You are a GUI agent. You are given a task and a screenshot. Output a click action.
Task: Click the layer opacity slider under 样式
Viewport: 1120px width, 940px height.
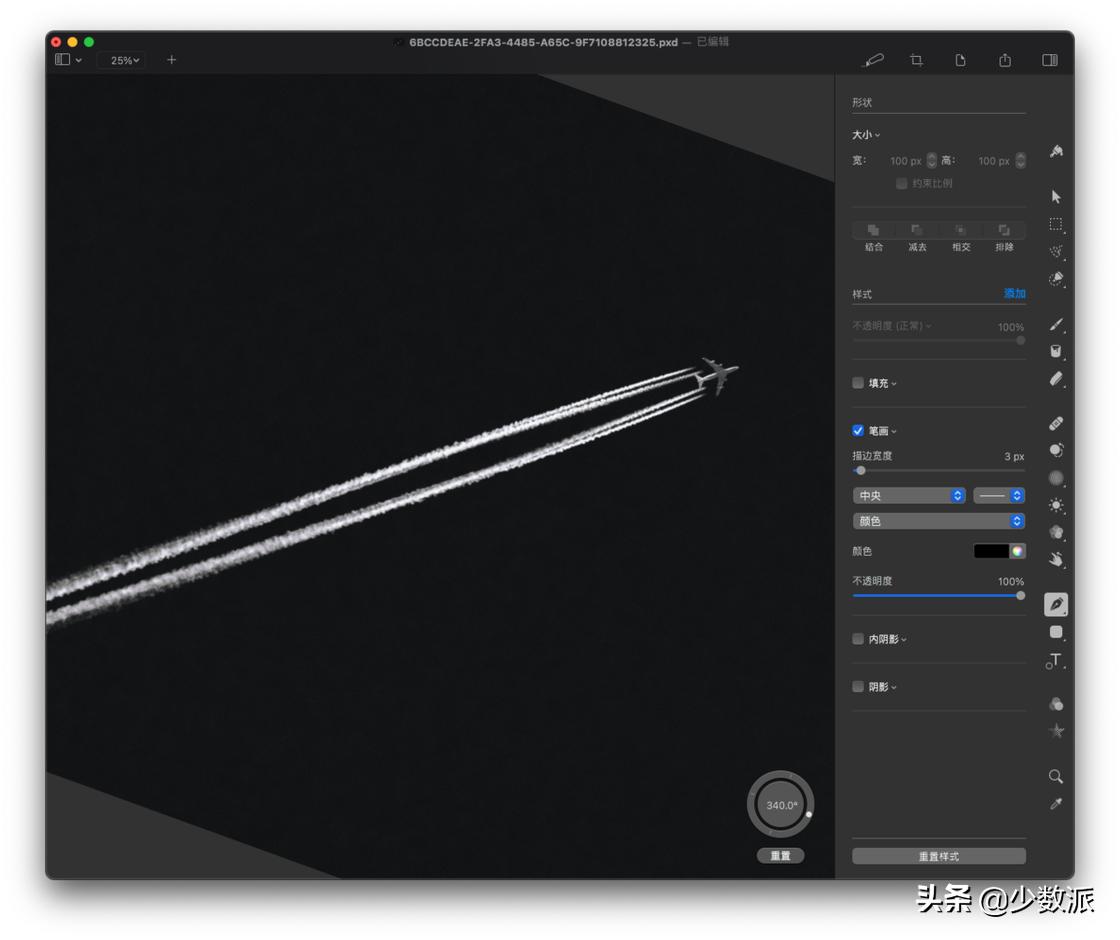[x=939, y=341]
